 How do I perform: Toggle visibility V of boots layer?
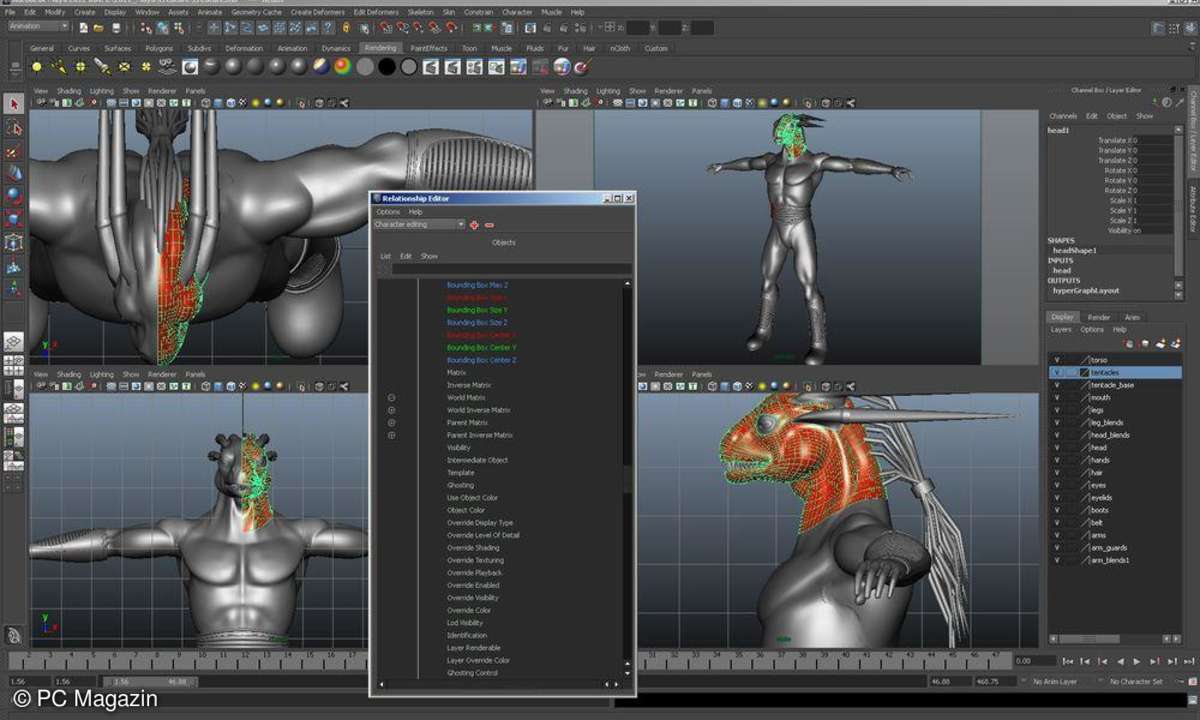tap(1056, 510)
